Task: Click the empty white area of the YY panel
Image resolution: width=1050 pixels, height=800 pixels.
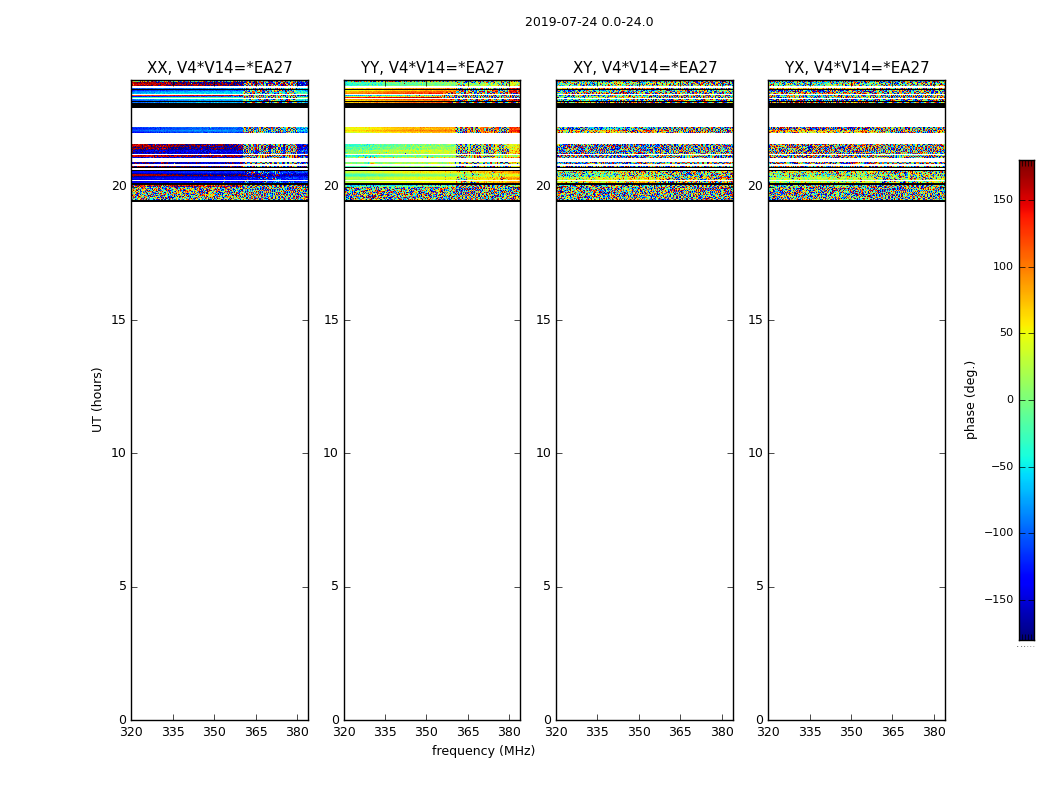Action: coord(432,450)
